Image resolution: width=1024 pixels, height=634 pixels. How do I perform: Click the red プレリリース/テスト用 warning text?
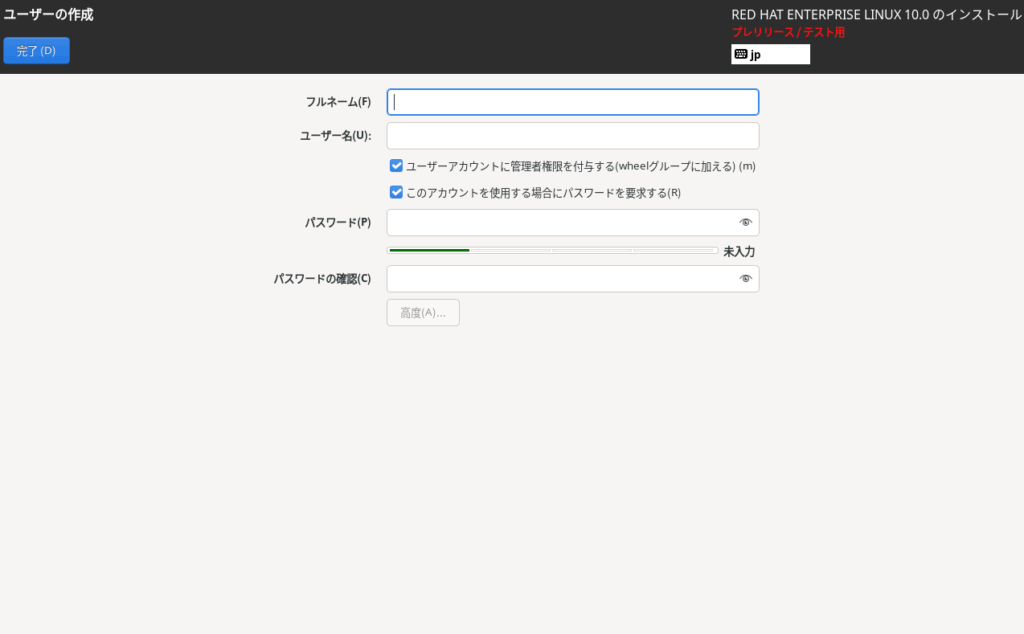pyautogui.click(x=788, y=33)
